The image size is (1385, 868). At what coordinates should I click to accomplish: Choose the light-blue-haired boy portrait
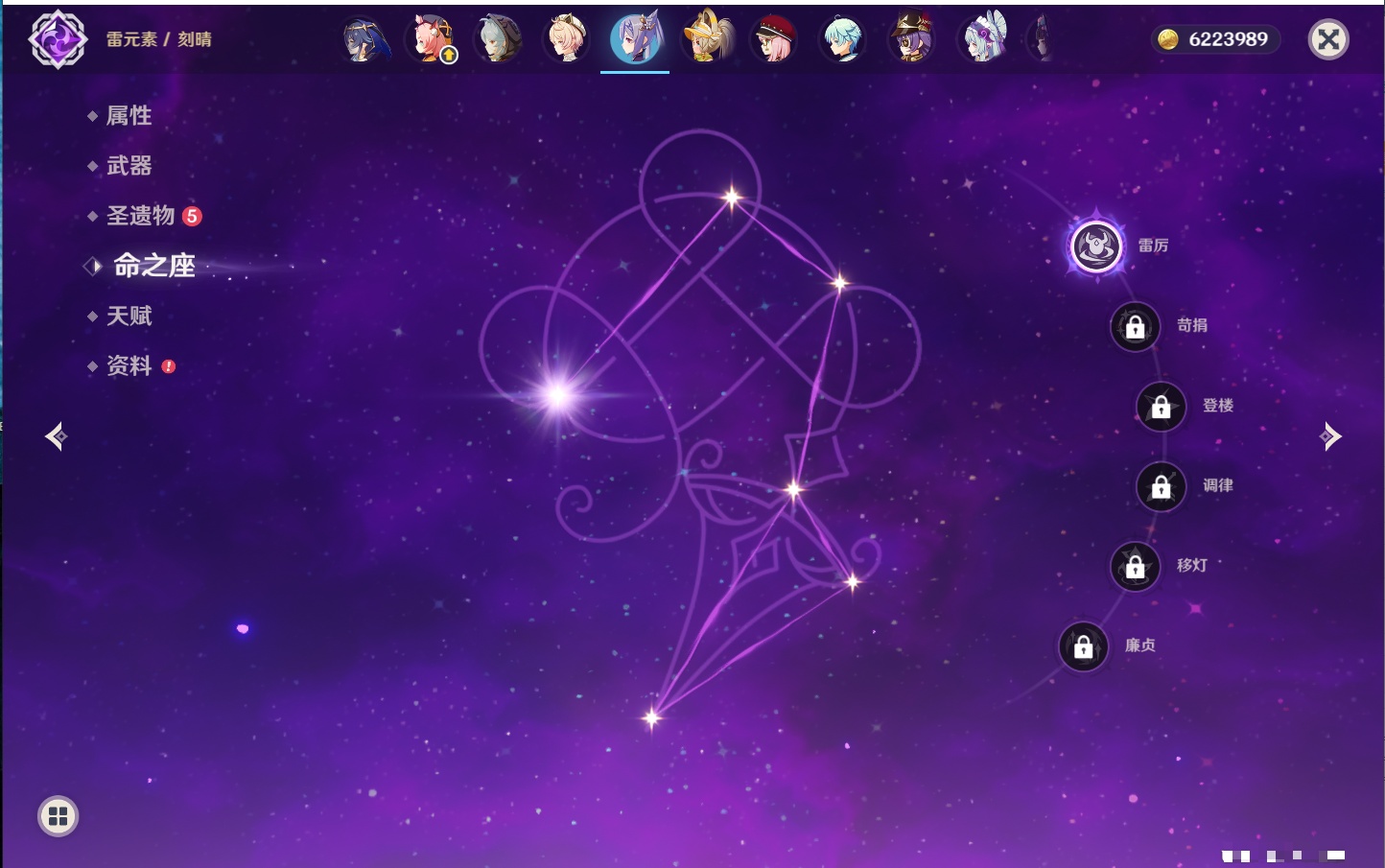[x=842, y=39]
